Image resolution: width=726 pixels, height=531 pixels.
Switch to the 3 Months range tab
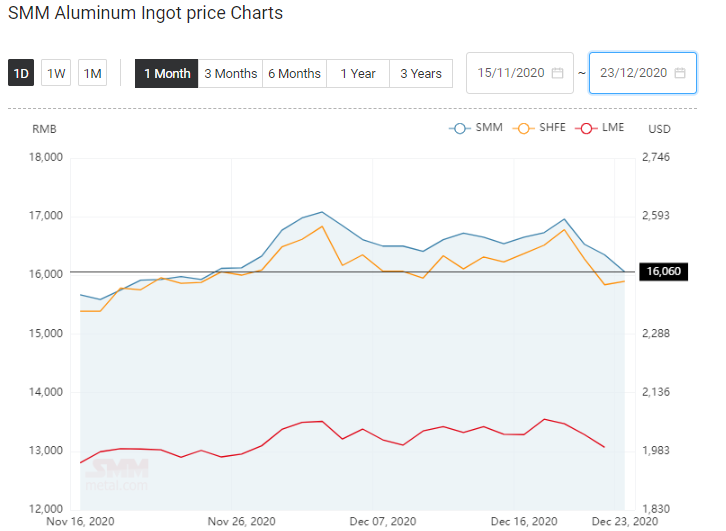(231, 73)
